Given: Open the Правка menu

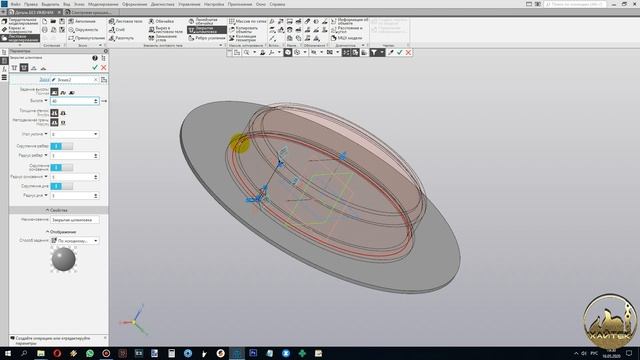Looking at the screenshot, I should point(31,4).
